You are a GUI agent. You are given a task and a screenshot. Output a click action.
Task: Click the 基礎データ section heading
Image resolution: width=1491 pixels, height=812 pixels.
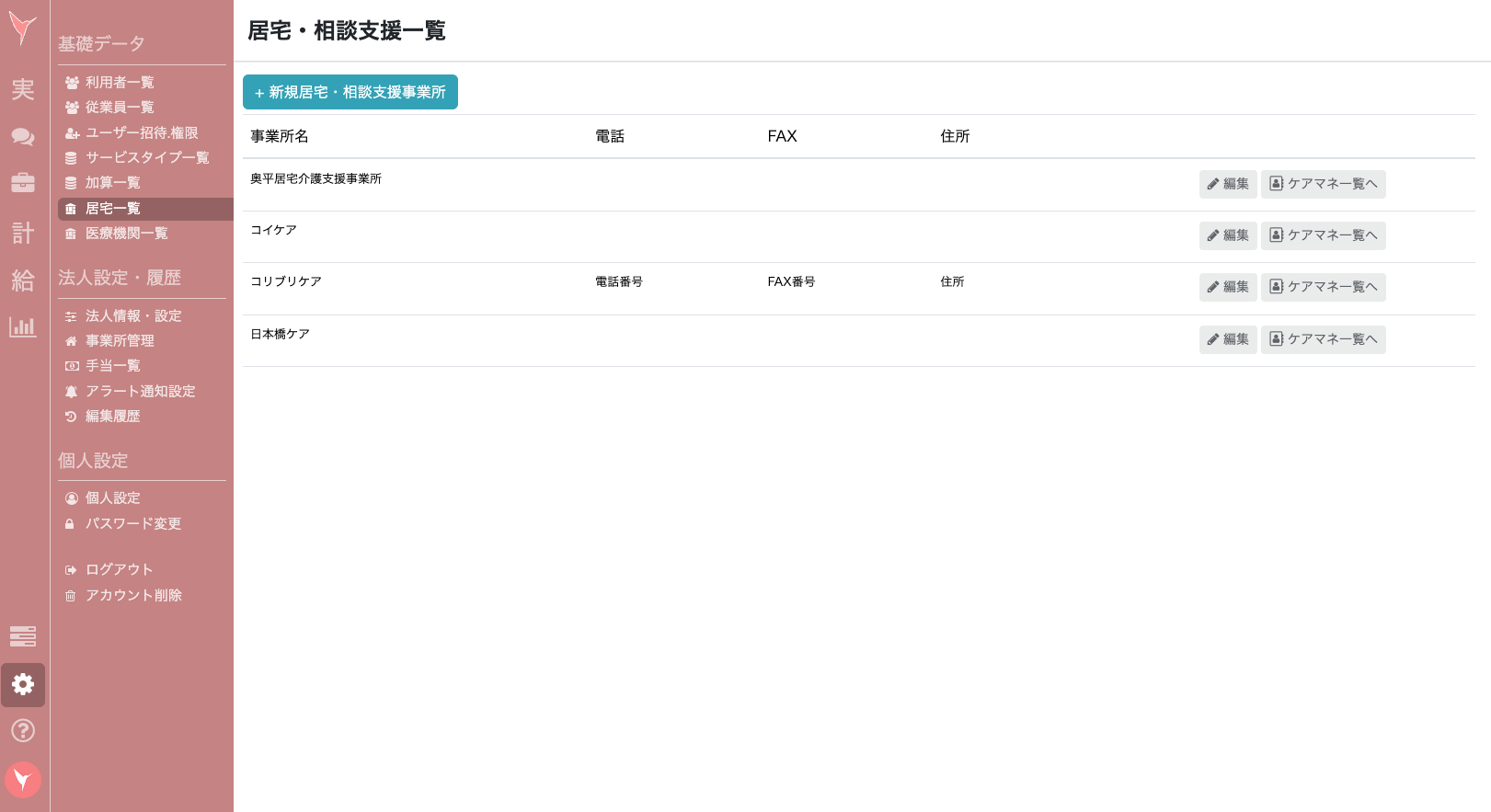tap(101, 44)
